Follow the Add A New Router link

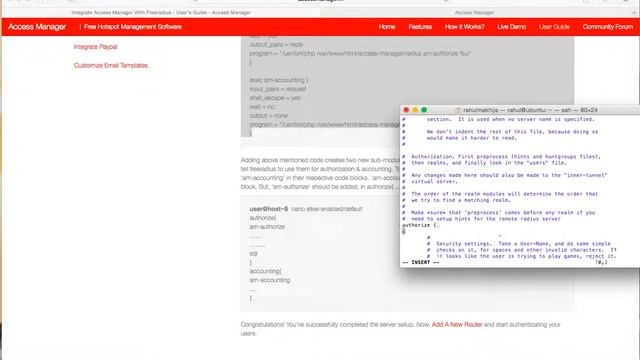457,324
